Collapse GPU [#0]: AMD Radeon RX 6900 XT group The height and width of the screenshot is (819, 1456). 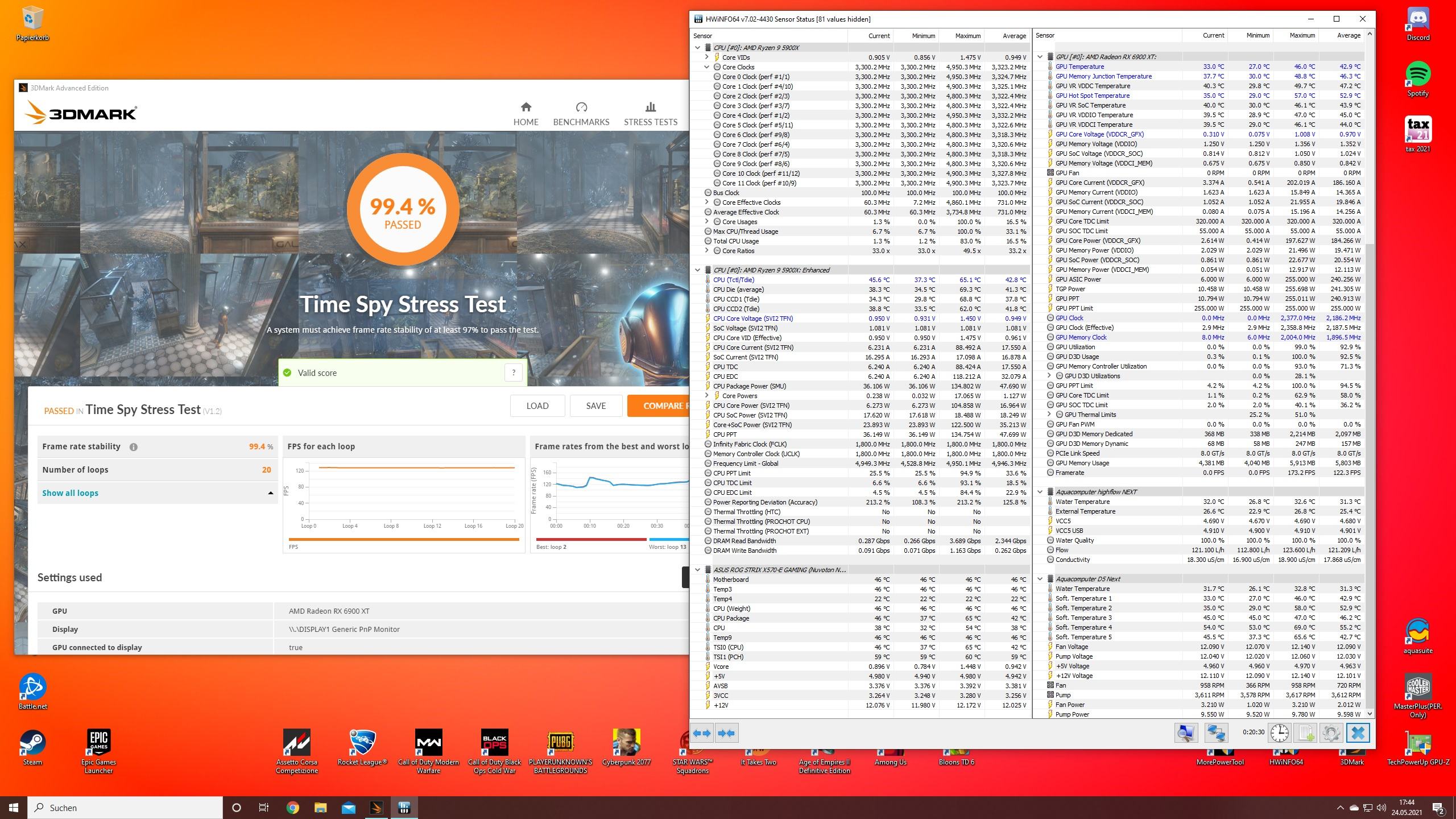(x=1040, y=57)
